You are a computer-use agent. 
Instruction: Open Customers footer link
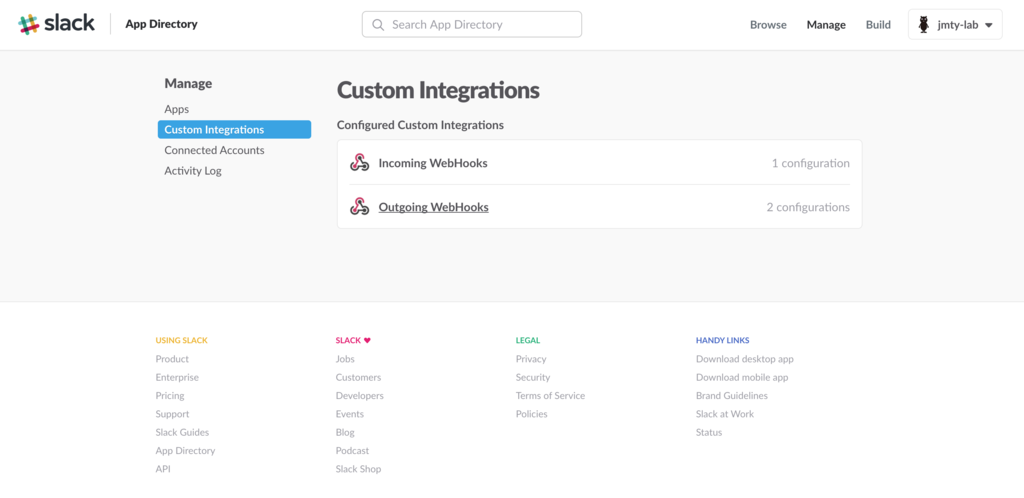358,377
